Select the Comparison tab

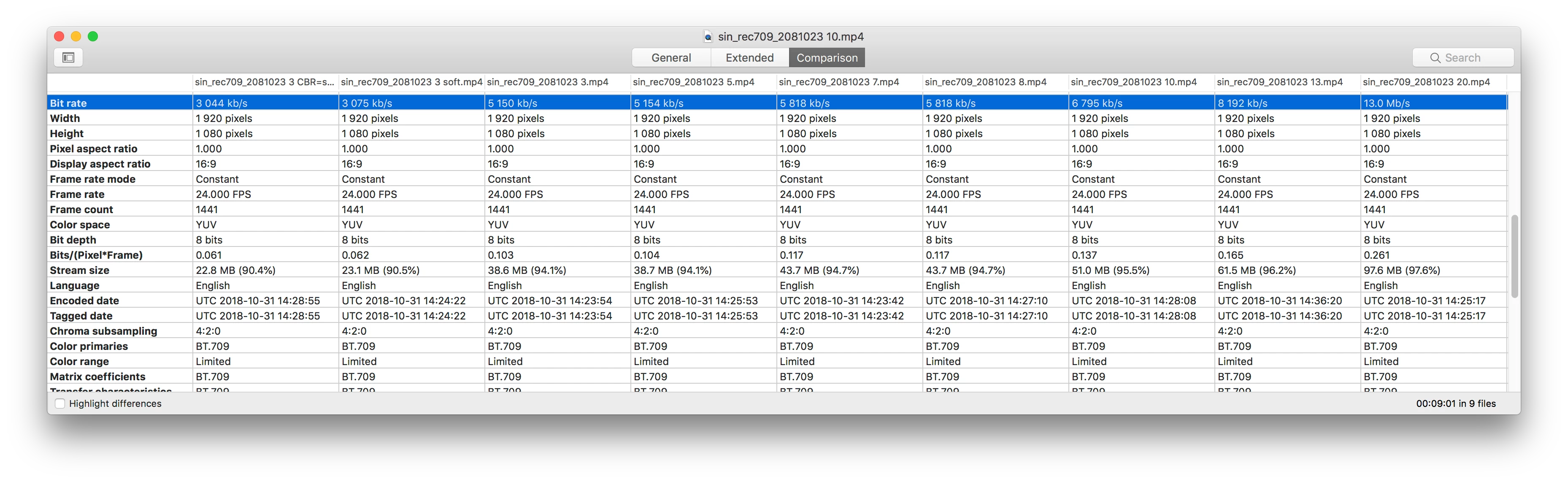(x=827, y=58)
